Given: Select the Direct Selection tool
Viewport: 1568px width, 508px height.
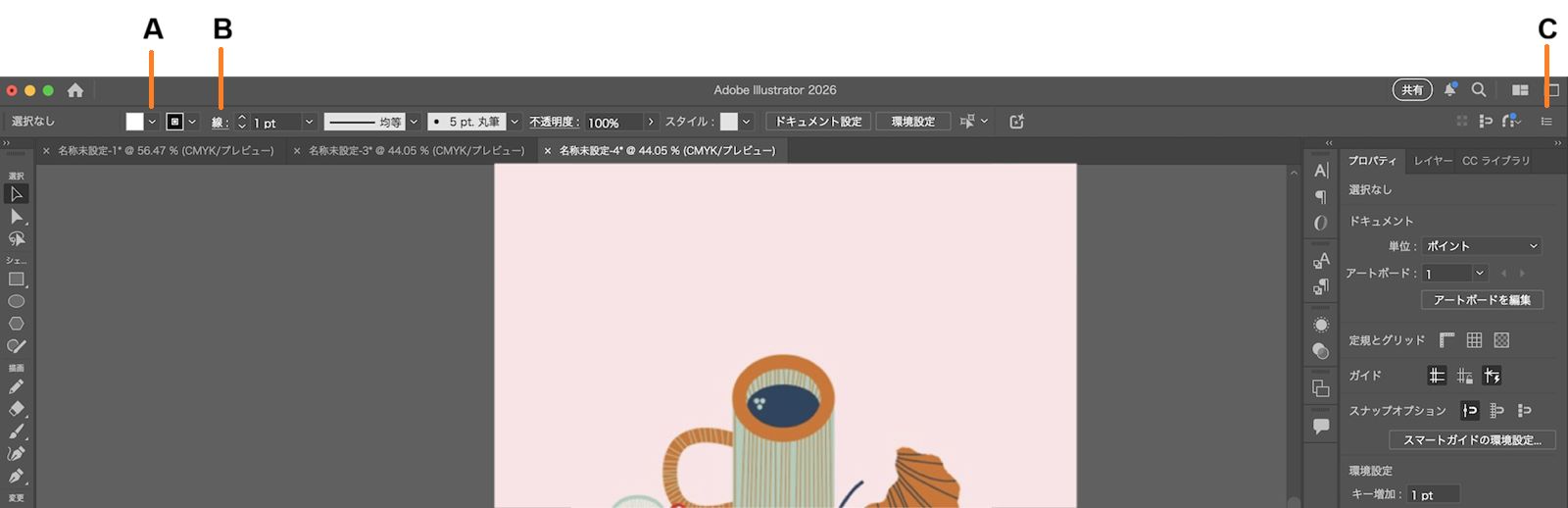Looking at the screenshot, I should click(x=17, y=217).
